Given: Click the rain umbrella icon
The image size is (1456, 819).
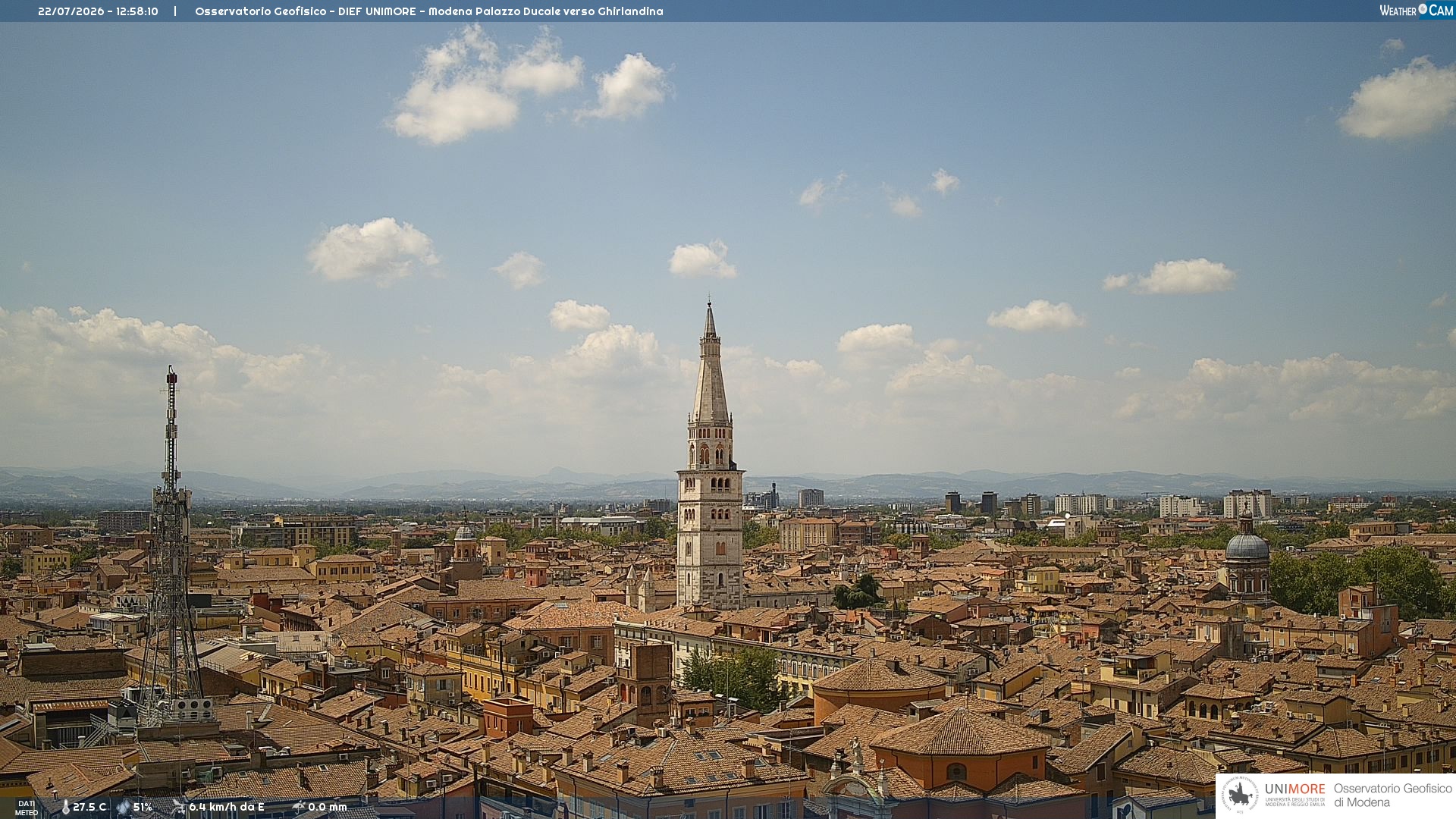Looking at the screenshot, I should 298,807.
